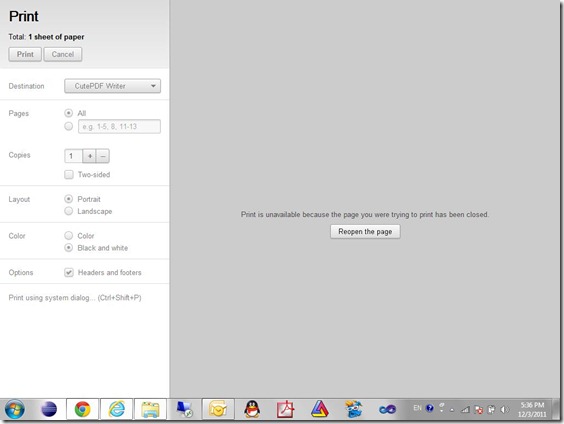Decrease copies with the minus button

(103, 156)
